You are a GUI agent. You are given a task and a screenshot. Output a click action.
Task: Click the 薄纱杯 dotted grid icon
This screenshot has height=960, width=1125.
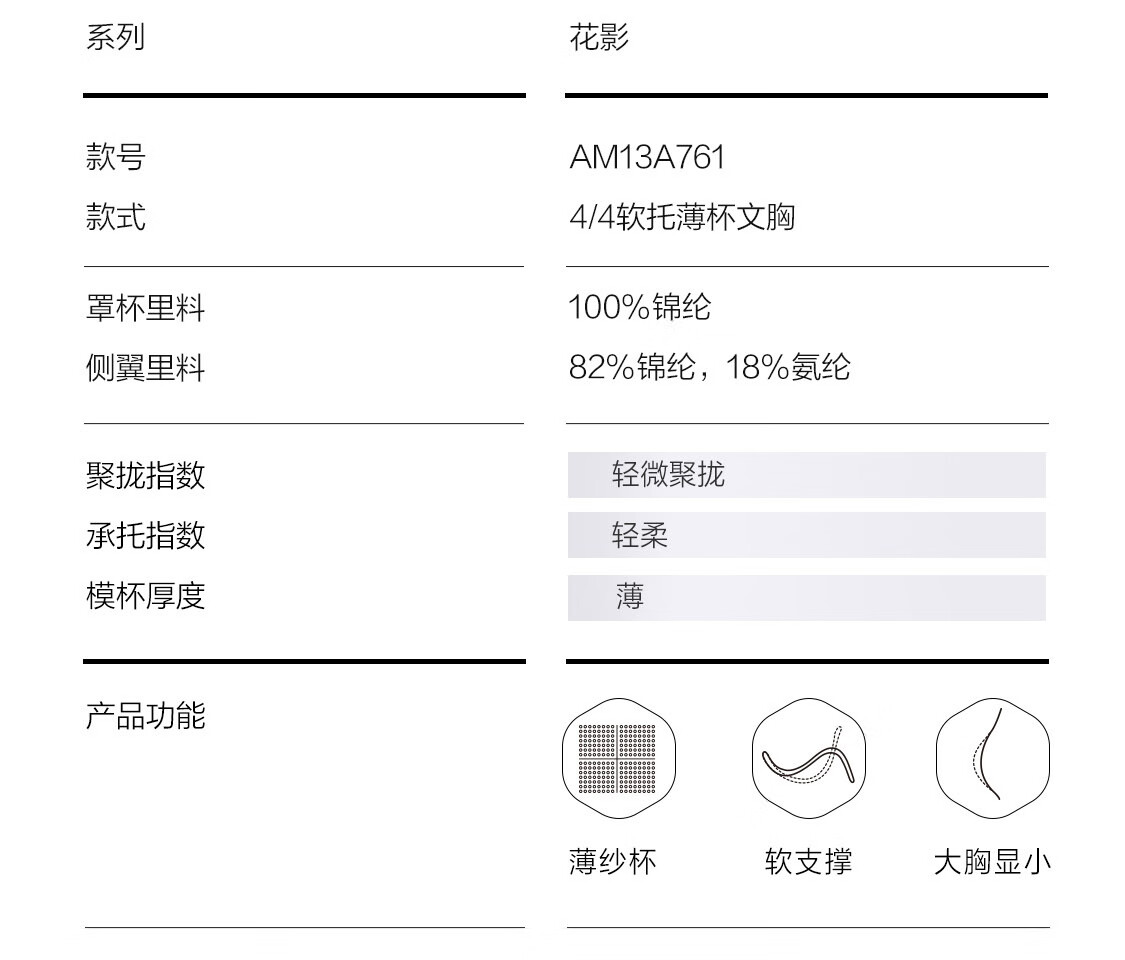tap(618, 758)
